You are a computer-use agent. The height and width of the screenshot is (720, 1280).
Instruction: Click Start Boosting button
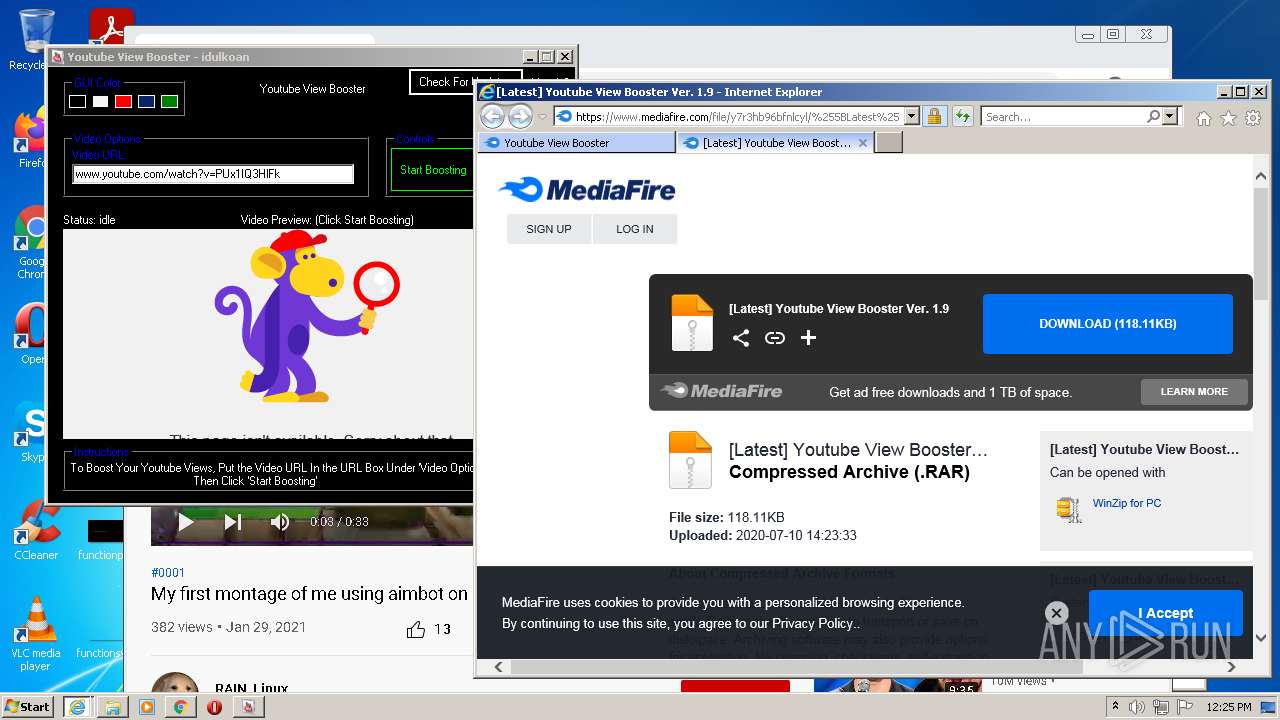tap(433, 170)
